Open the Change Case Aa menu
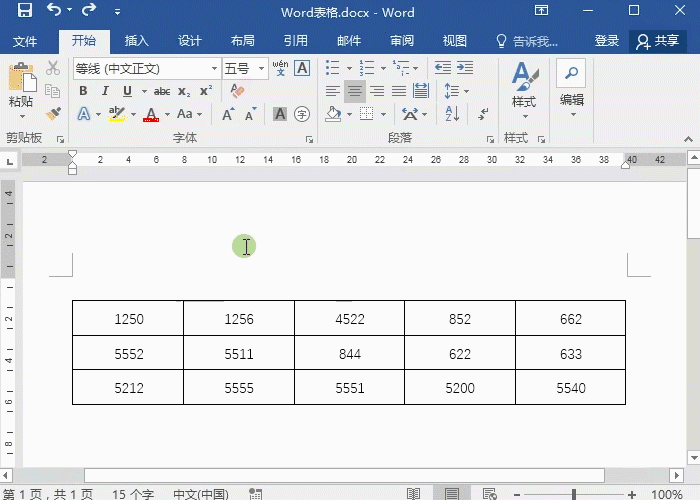 click(189, 114)
